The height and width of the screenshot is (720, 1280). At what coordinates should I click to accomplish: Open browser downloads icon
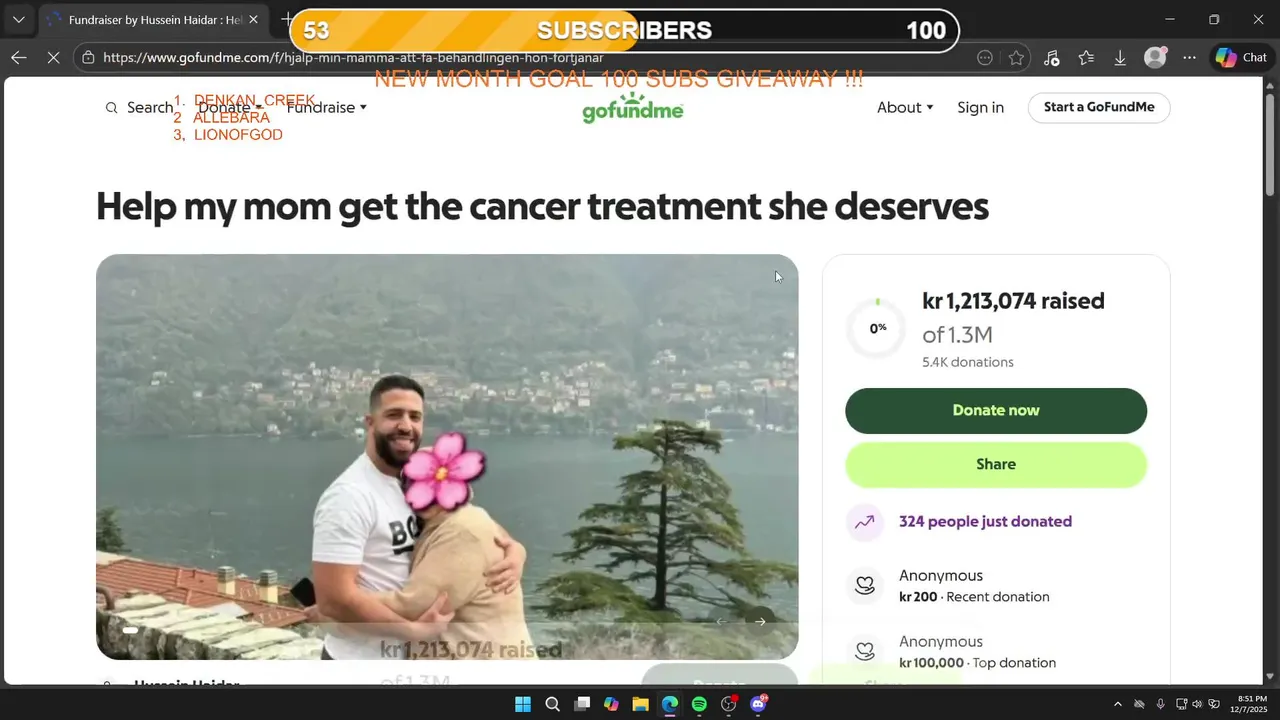(1120, 58)
